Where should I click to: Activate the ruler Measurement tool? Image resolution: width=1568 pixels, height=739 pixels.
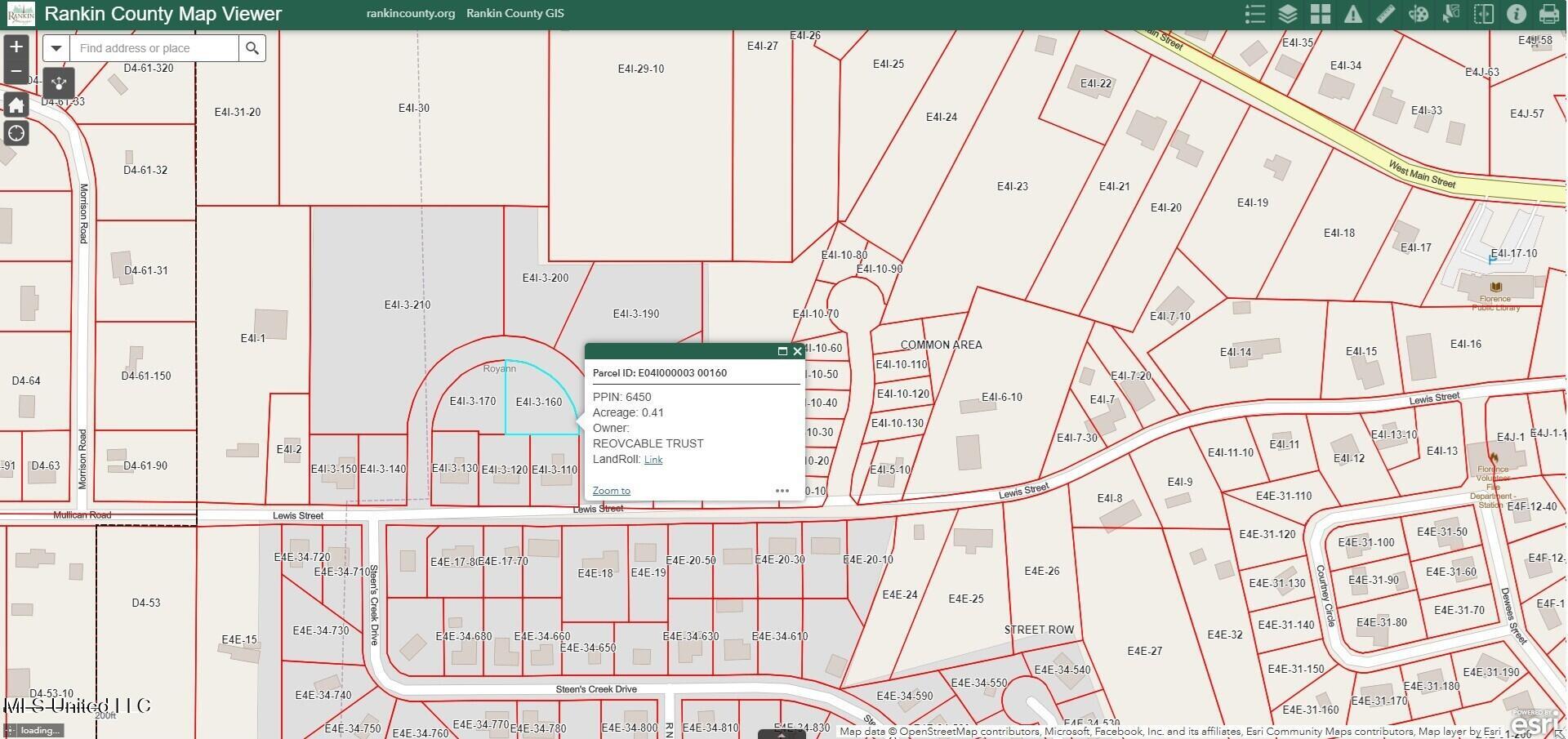[1385, 14]
